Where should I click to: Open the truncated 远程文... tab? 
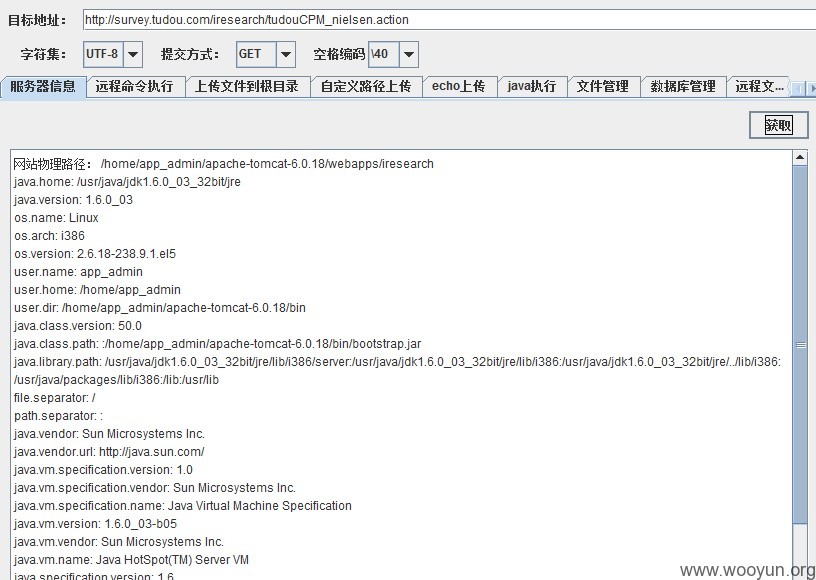pos(759,86)
